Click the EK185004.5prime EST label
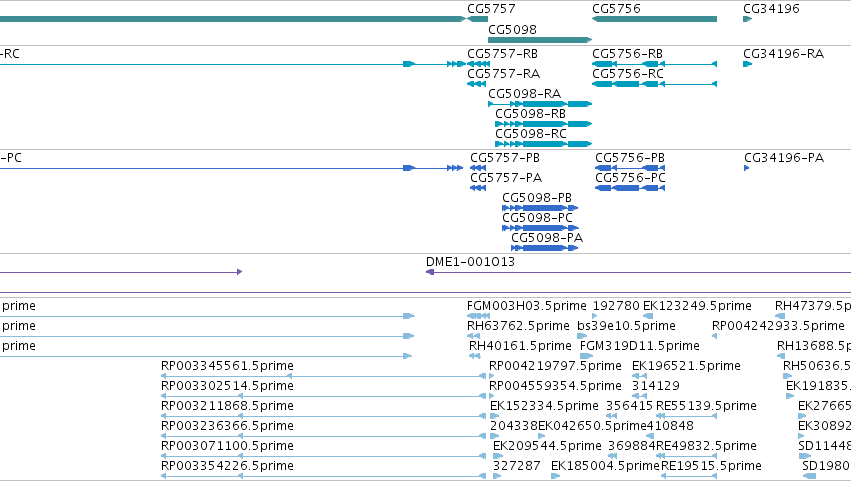Viewport: 851px width, 481px height. 605,466
